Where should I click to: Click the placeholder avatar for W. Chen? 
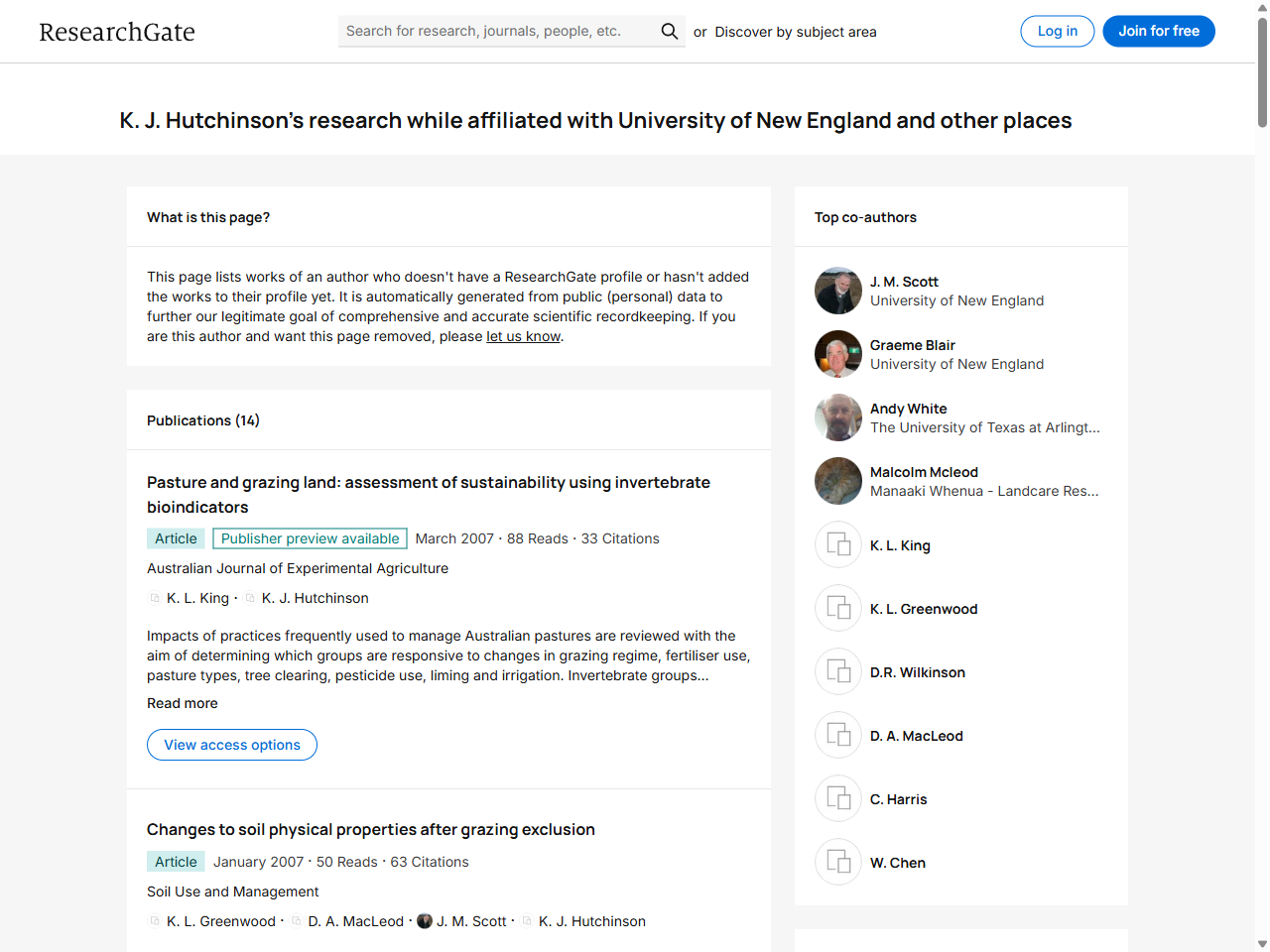pos(838,862)
